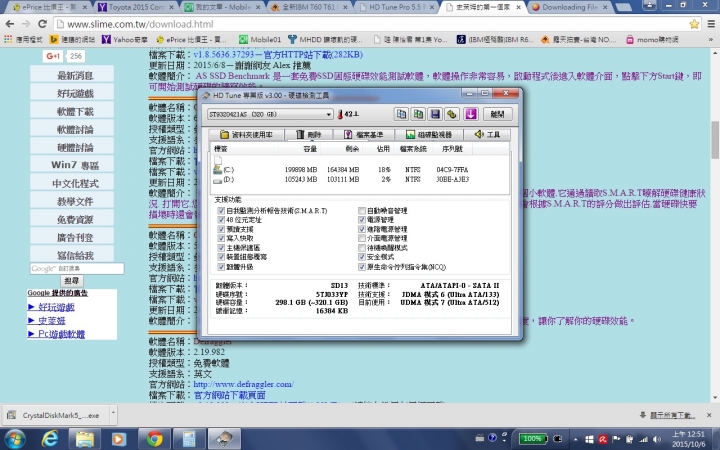Screen dimensions: 720x450
Task: Toggle the 48 位元定址 checkbox
Action: (x=221, y=220)
